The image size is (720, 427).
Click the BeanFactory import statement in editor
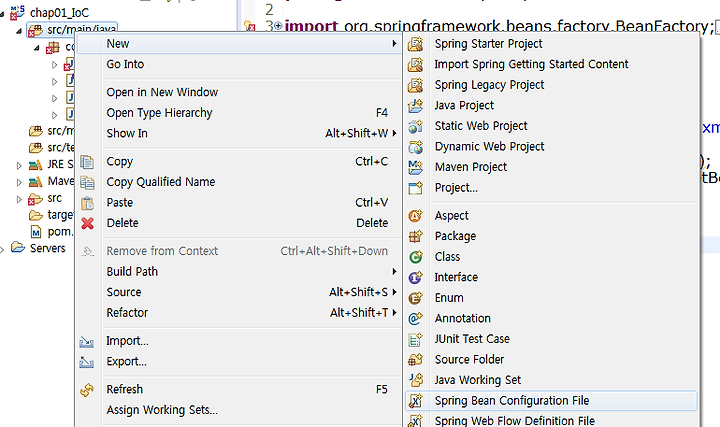pos(499,26)
